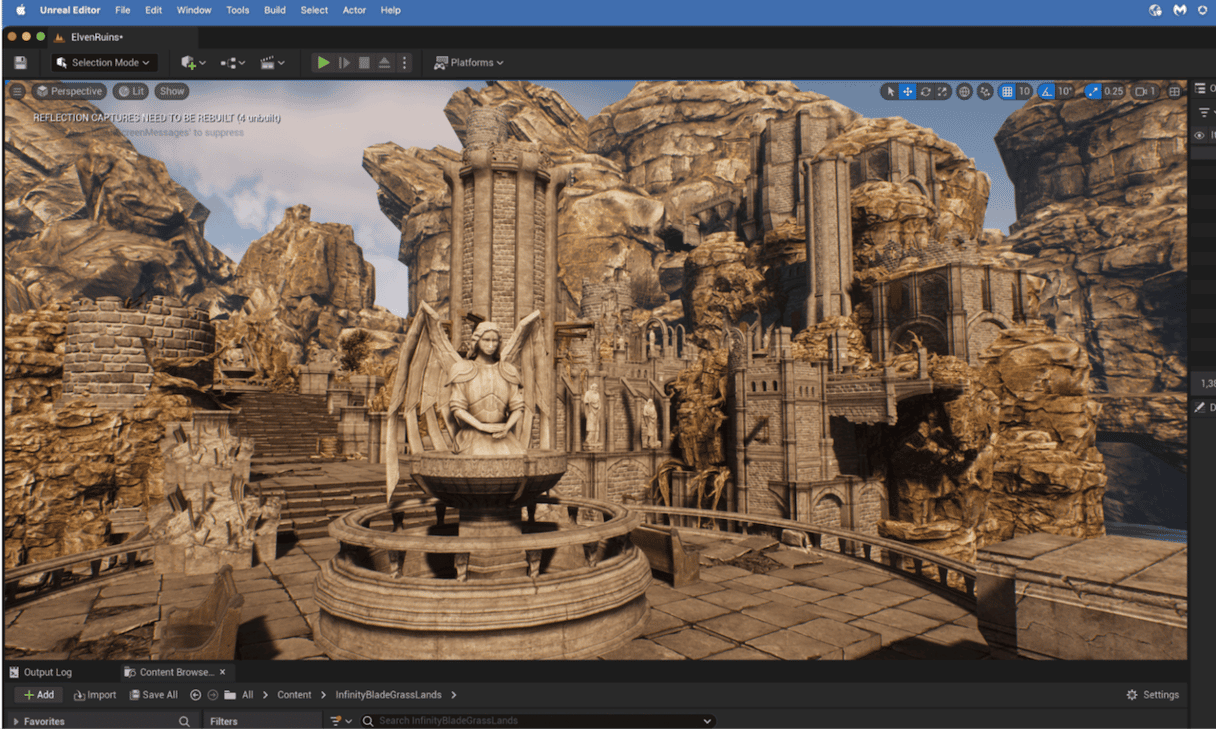Open the Build menu
This screenshot has height=729, width=1216.
pyautogui.click(x=274, y=10)
